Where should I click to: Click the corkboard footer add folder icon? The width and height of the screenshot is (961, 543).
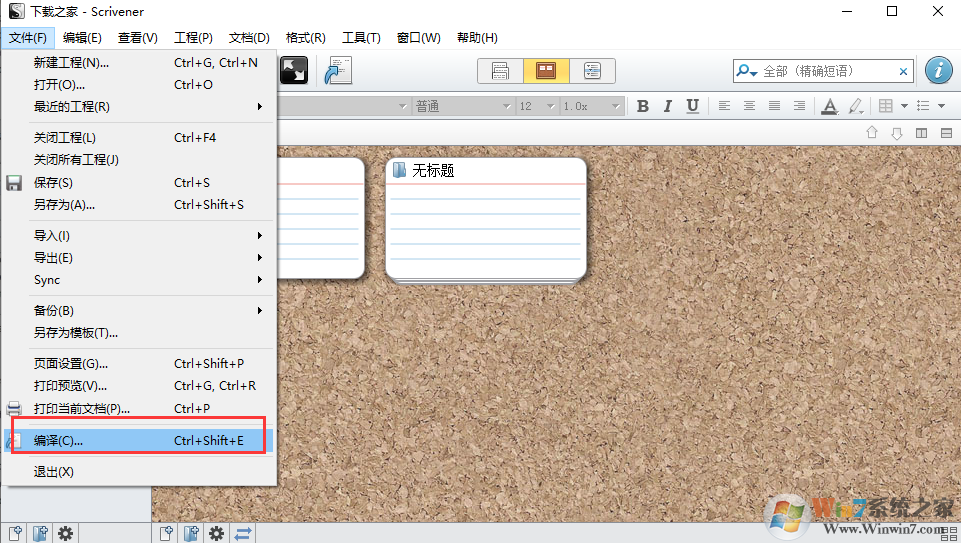tap(191, 533)
